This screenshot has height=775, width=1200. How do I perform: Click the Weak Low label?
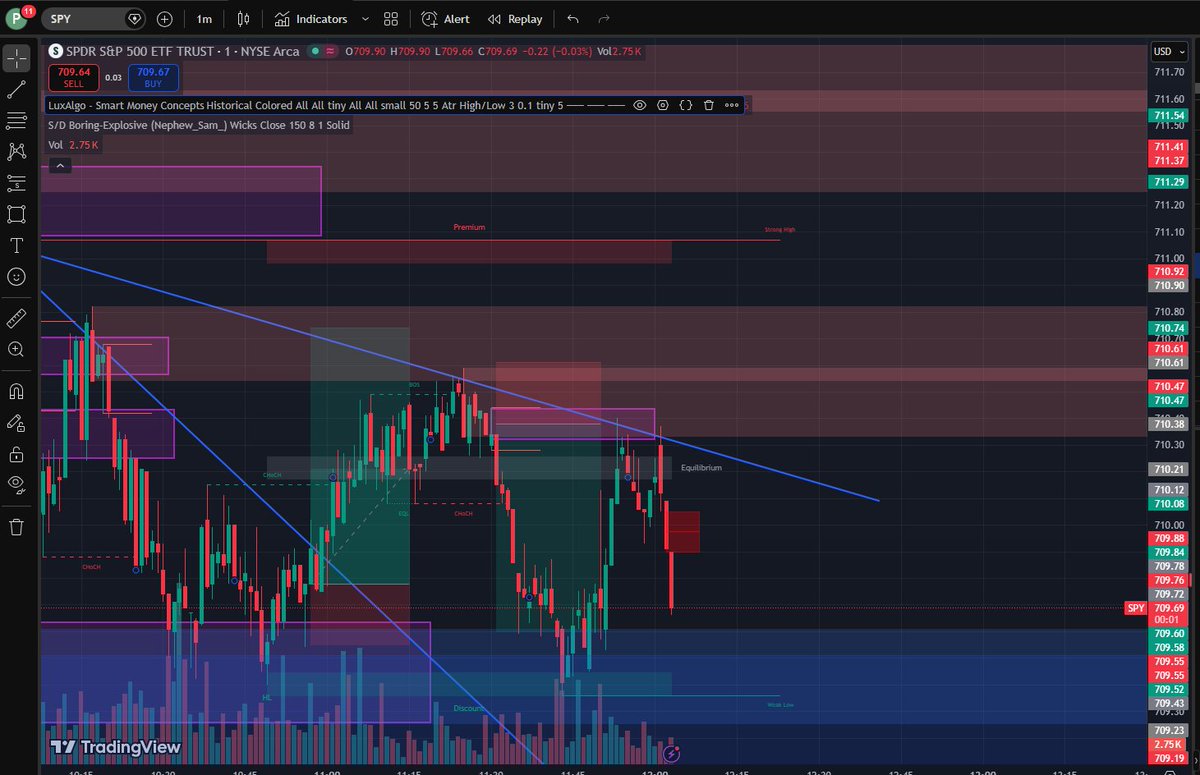pyautogui.click(x=781, y=705)
